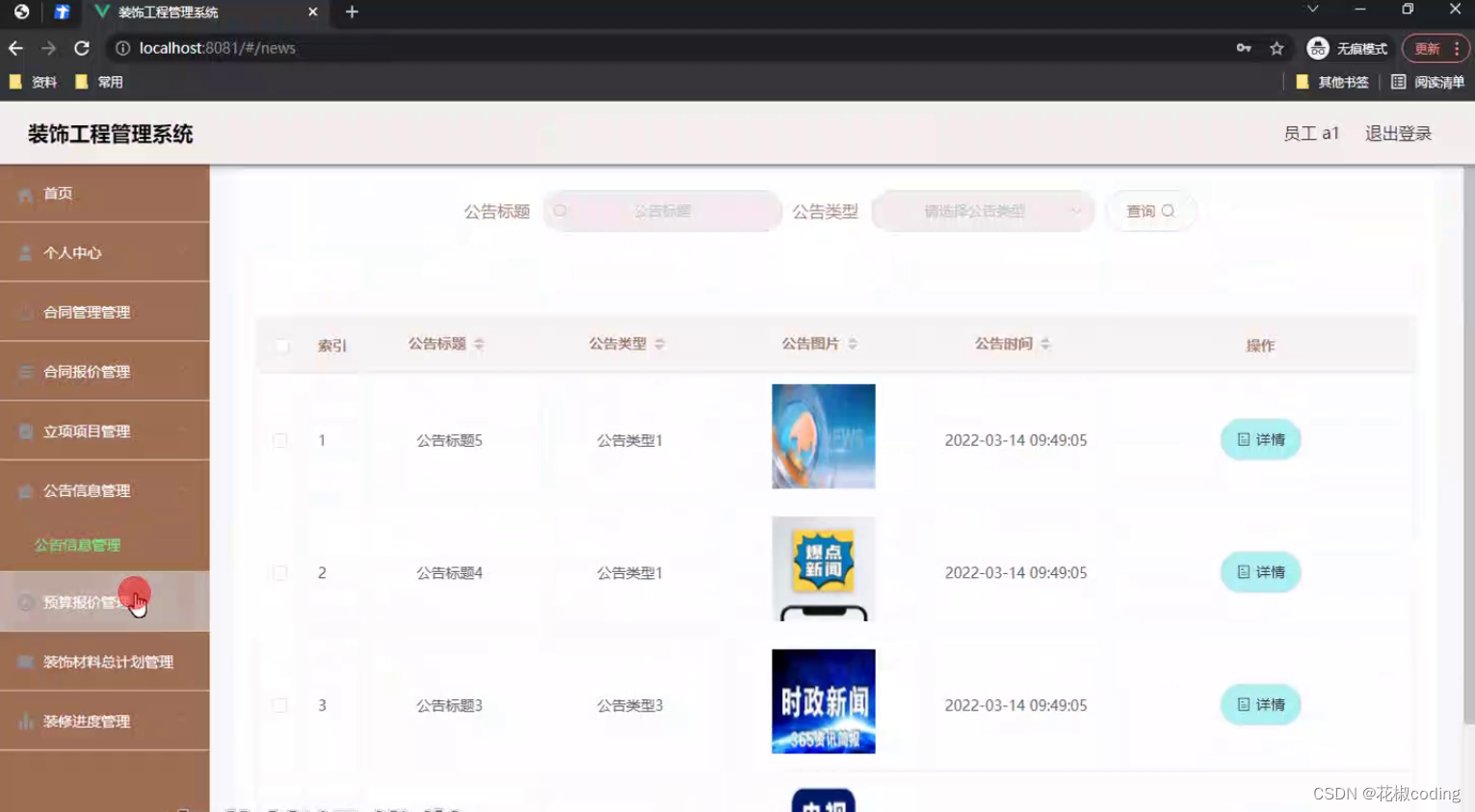Click the document icon inside 详情 for row 1
The height and width of the screenshot is (812, 1475).
tap(1243, 439)
